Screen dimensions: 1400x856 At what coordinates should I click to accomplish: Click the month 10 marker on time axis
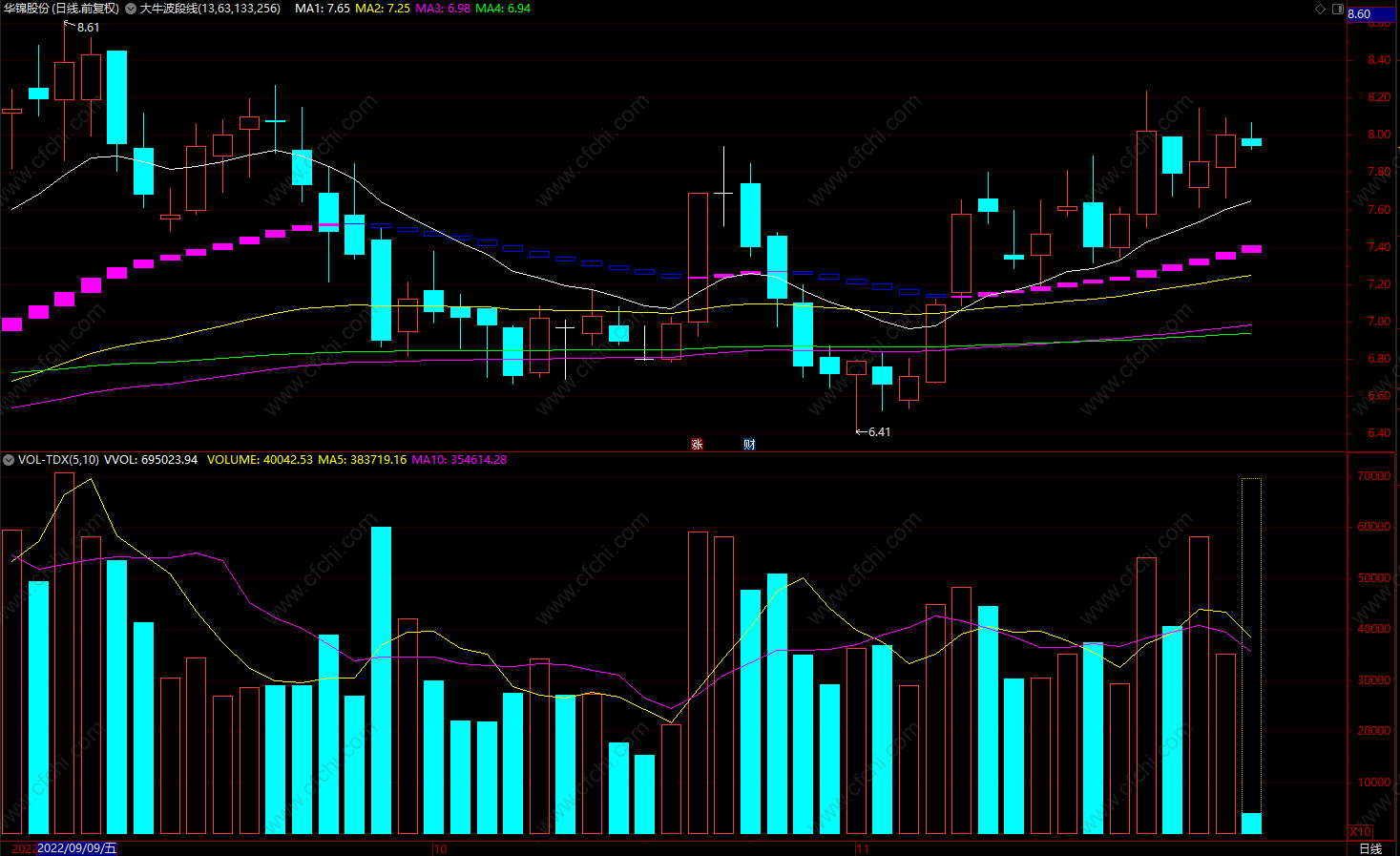click(440, 848)
